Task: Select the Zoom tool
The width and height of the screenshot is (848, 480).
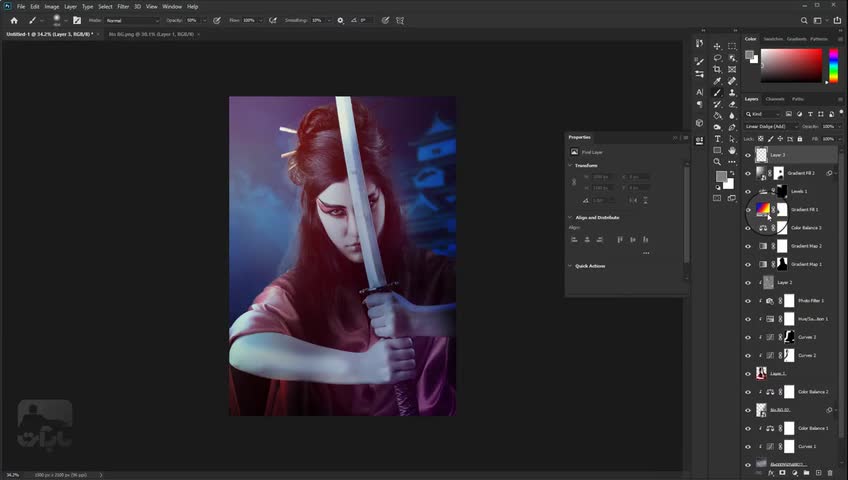Action: (717, 162)
